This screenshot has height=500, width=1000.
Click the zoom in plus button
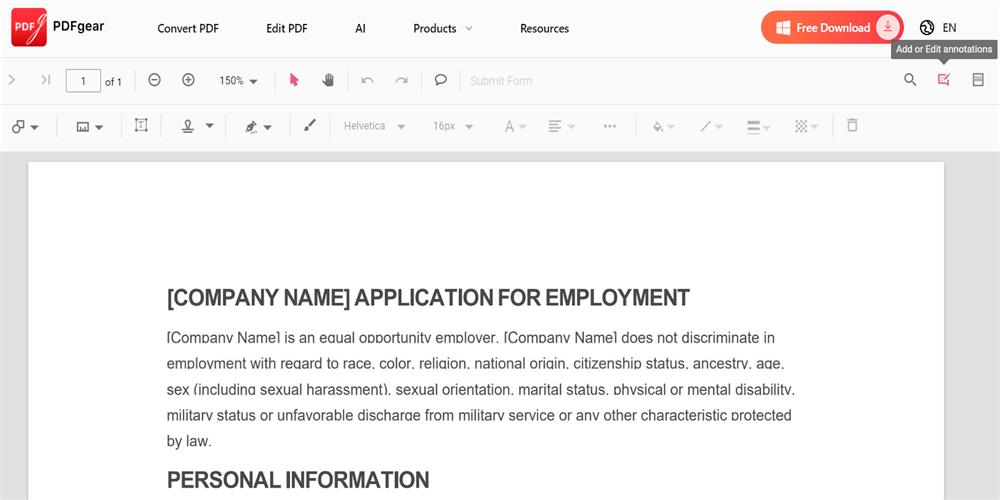click(x=188, y=80)
